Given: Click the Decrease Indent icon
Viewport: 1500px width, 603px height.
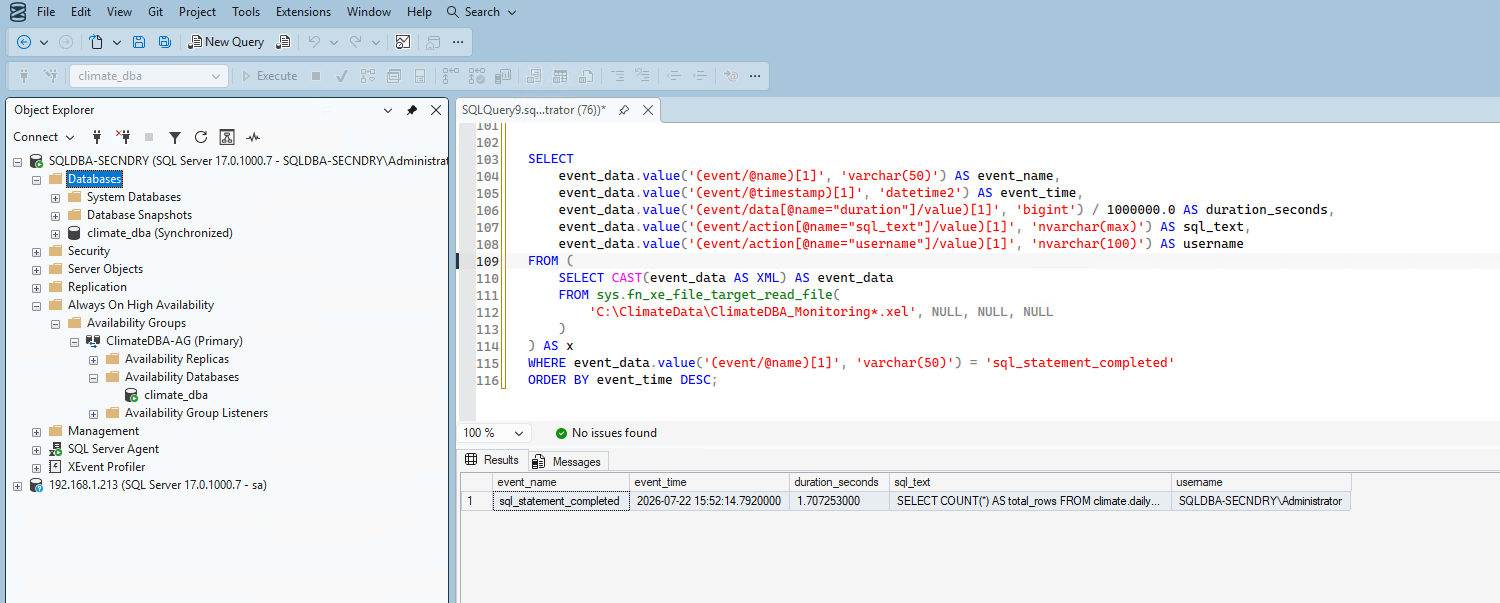Looking at the screenshot, I should (x=674, y=76).
